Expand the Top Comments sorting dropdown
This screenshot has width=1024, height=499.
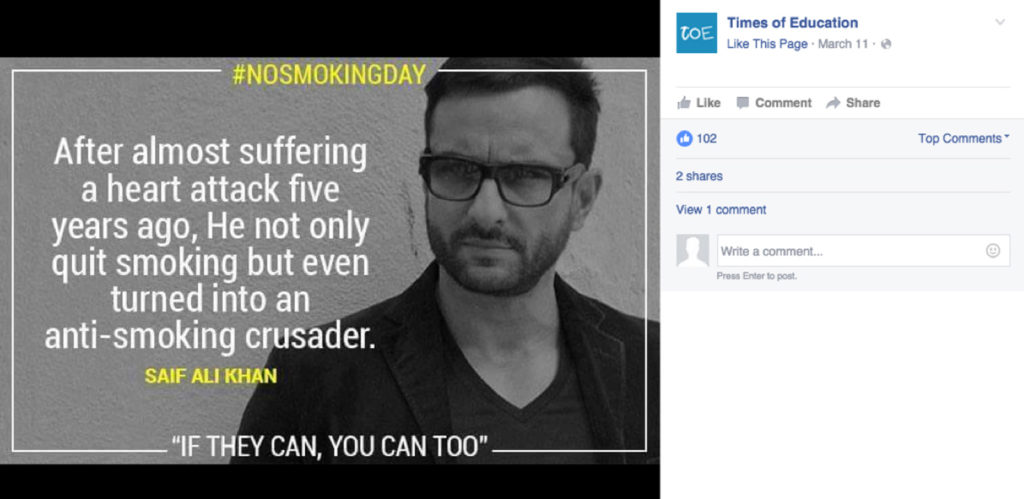pyautogui.click(x=963, y=138)
